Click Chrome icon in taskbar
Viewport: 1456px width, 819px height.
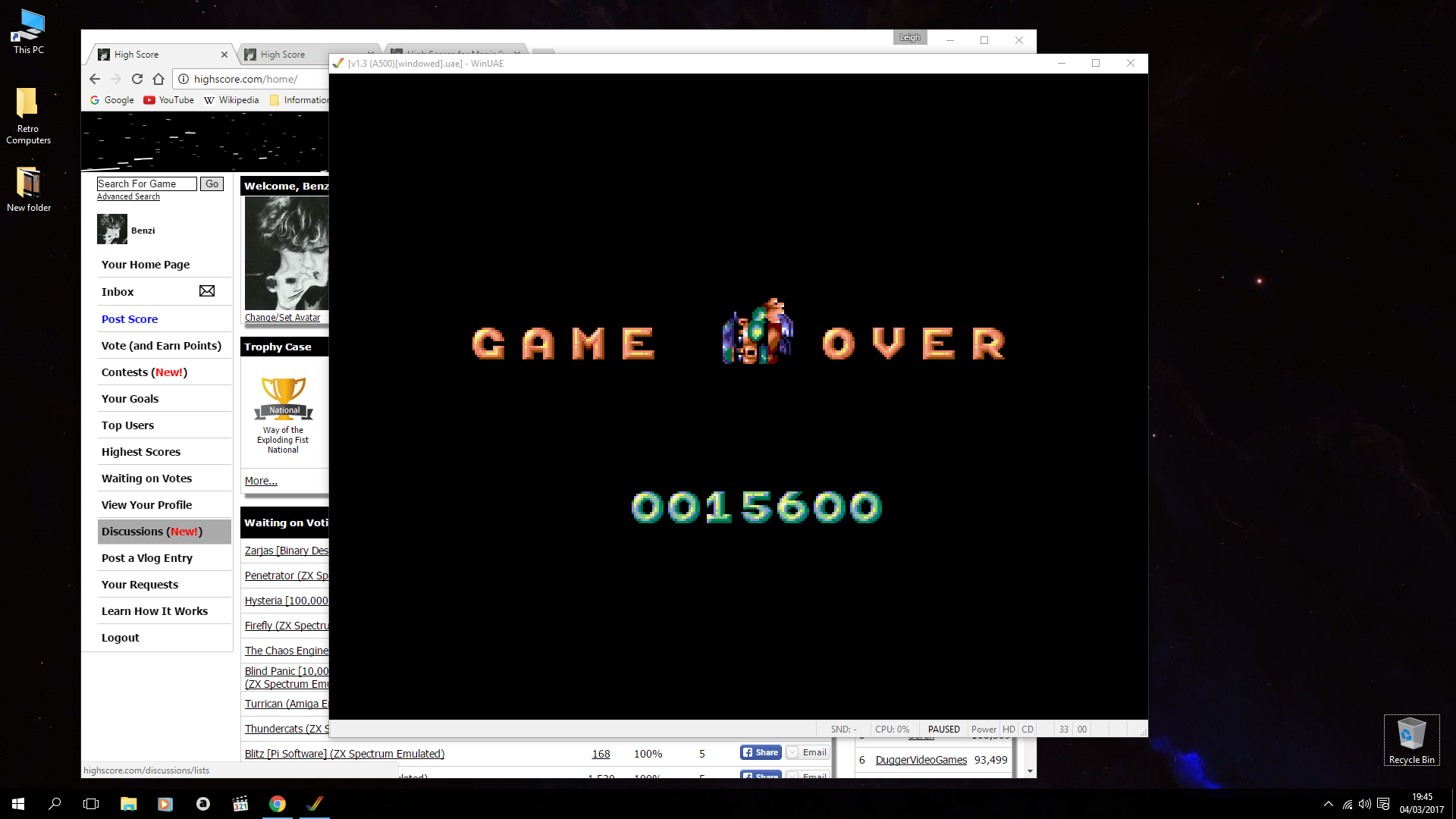click(278, 804)
